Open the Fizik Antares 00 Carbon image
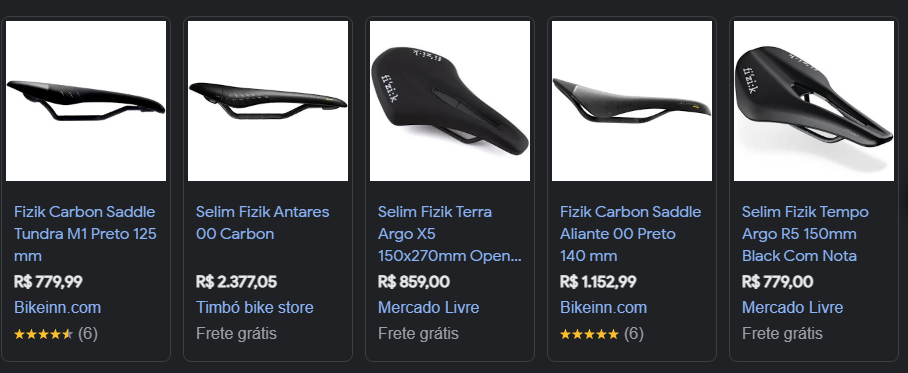This screenshot has height=373, width=908. [x=268, y=101]
